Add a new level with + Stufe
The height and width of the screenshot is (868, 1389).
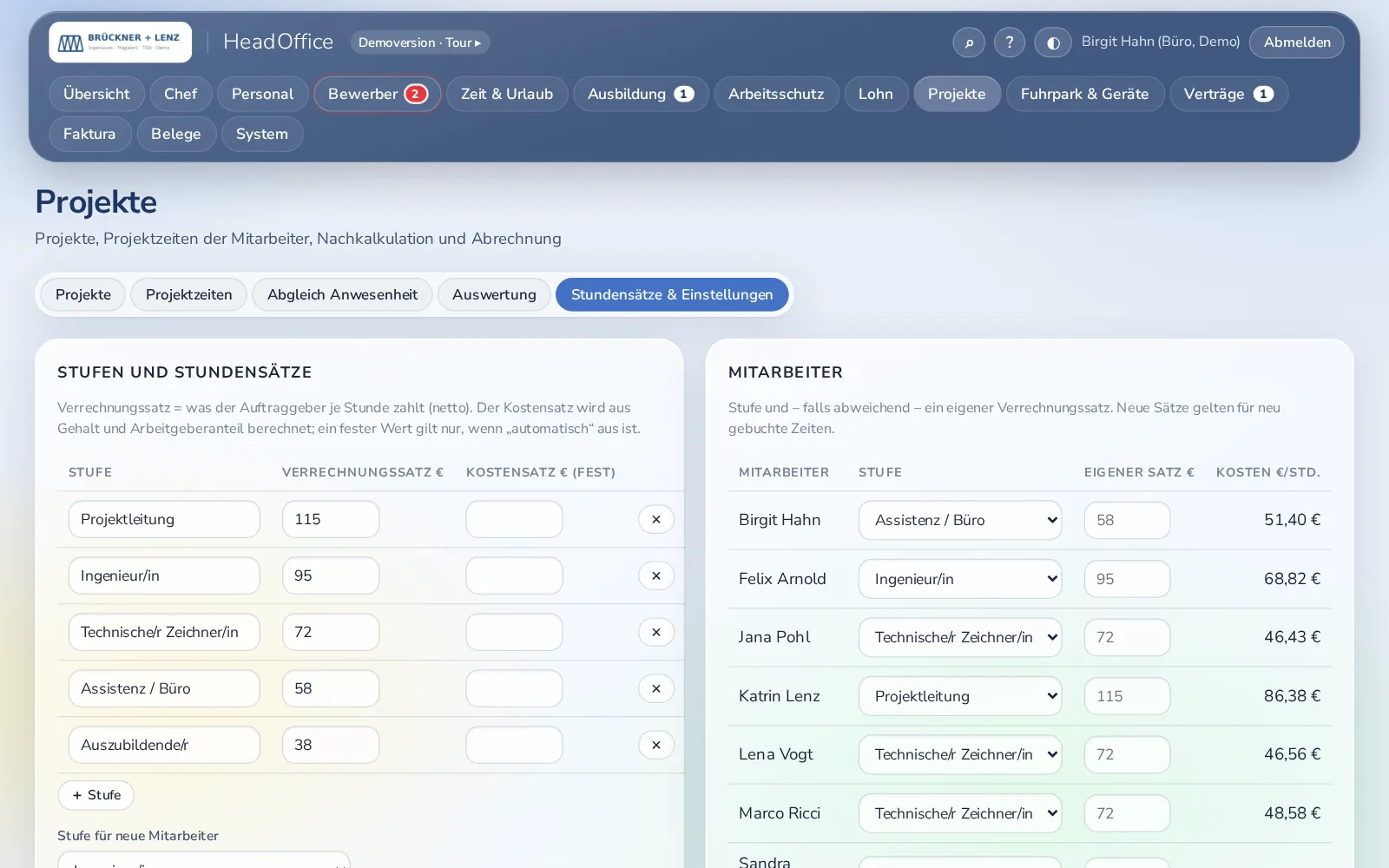(x=96, y=795)
